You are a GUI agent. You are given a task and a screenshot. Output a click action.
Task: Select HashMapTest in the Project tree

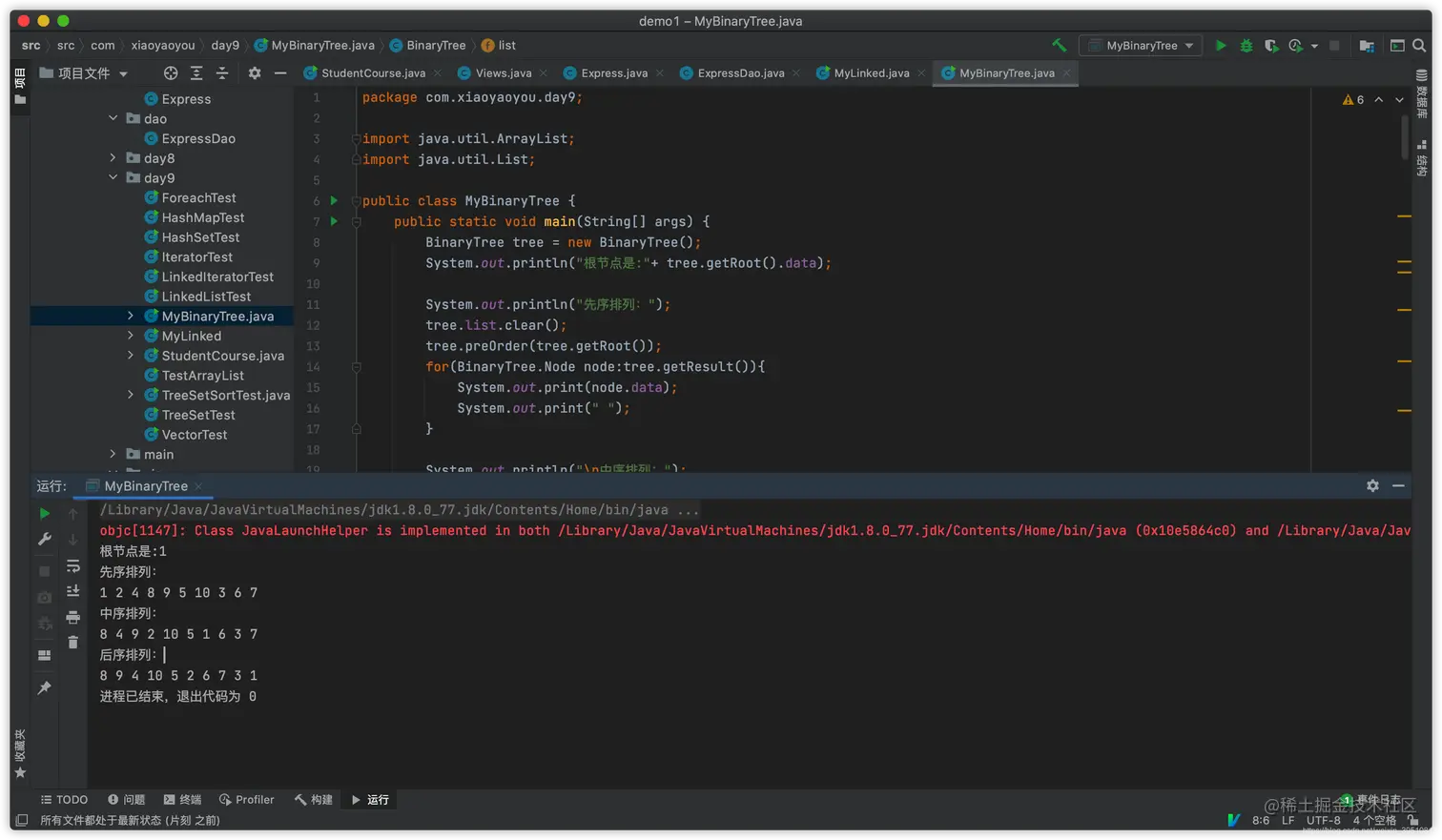point(203,217)
